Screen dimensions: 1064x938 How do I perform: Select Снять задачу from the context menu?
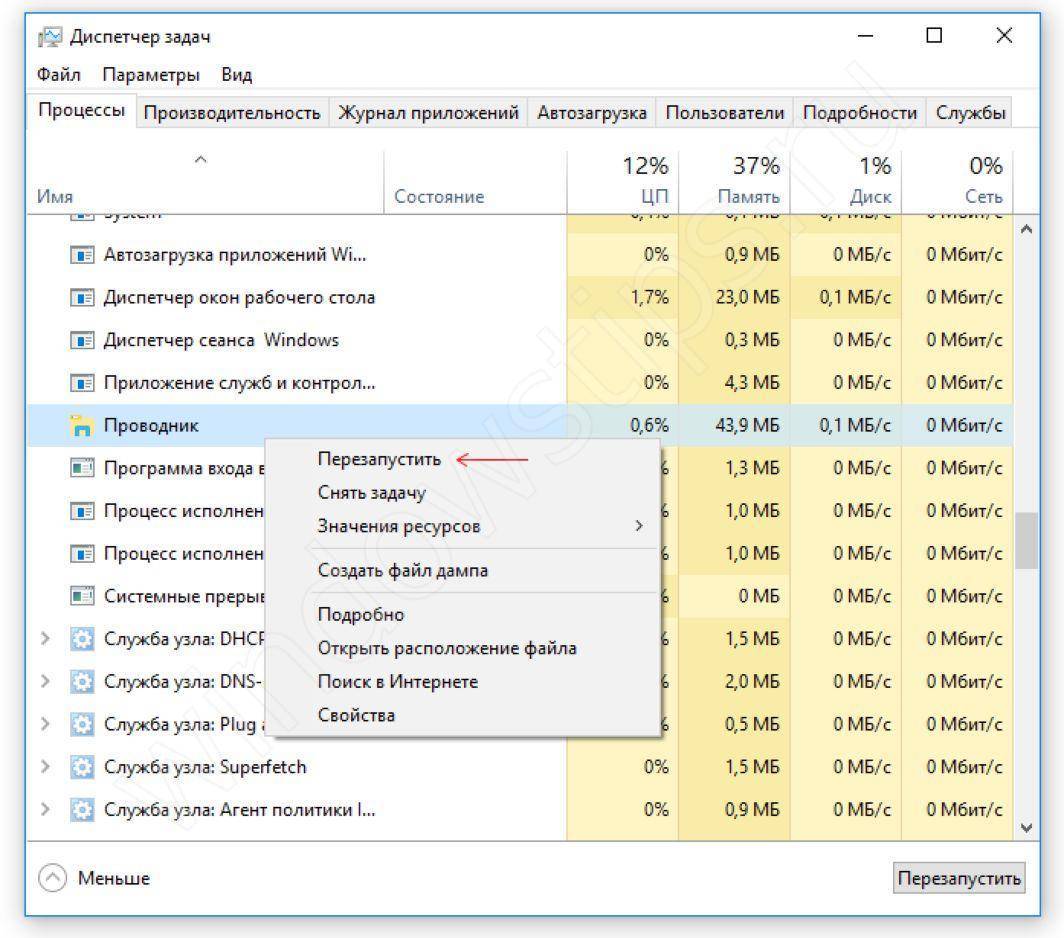[x=371, y=492]
